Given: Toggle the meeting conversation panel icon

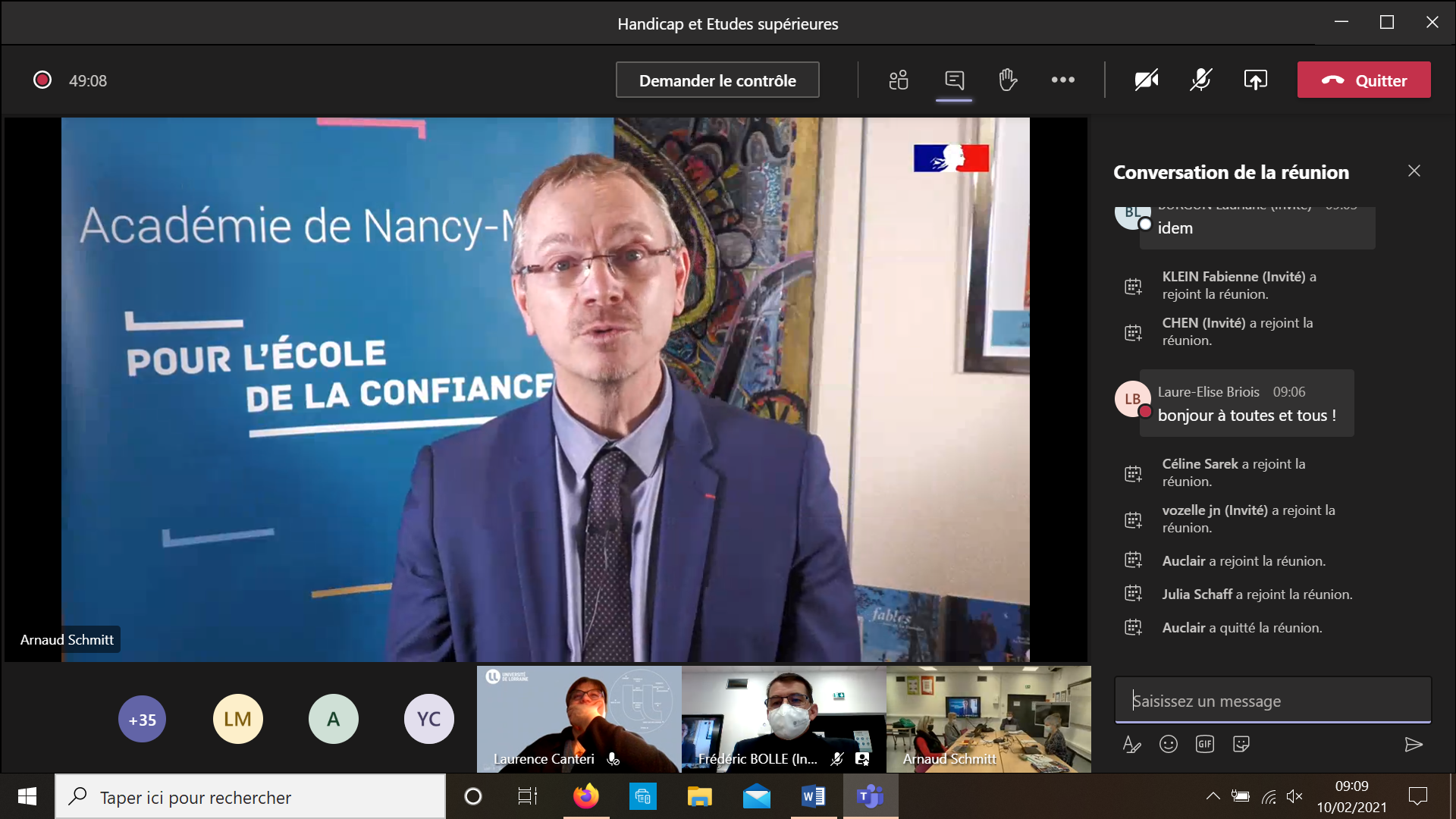Looking at the screenshot, I should pyautogui.click(x=954, y=80).
